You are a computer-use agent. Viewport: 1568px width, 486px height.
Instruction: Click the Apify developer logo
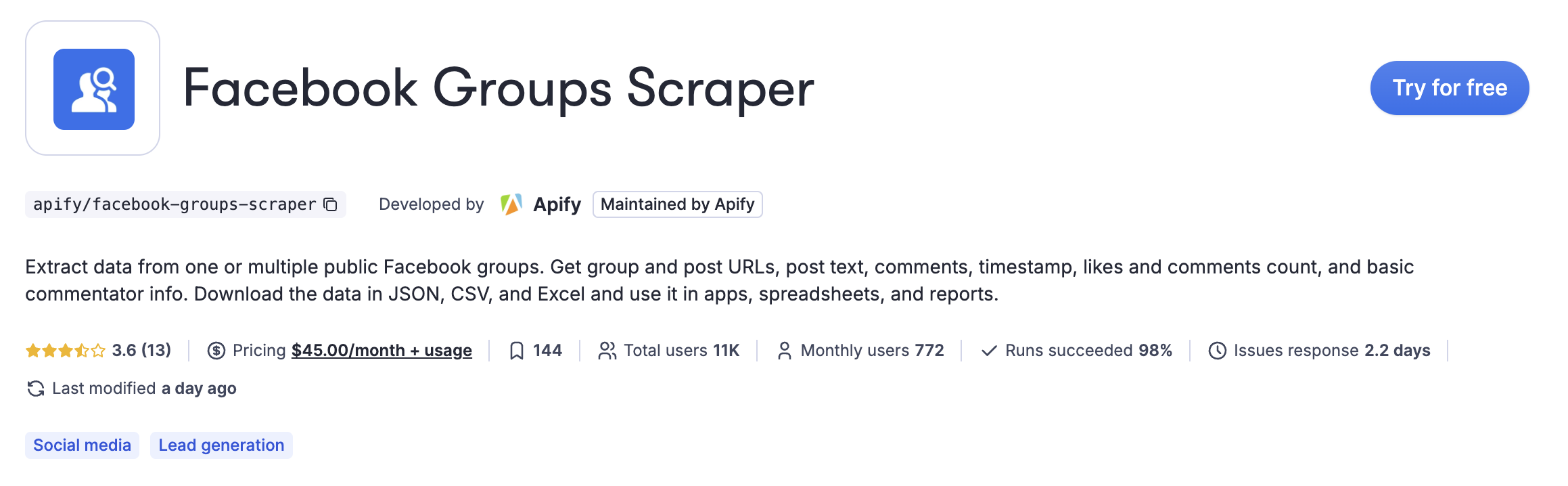pyautogui.click(x=511, y=204)
